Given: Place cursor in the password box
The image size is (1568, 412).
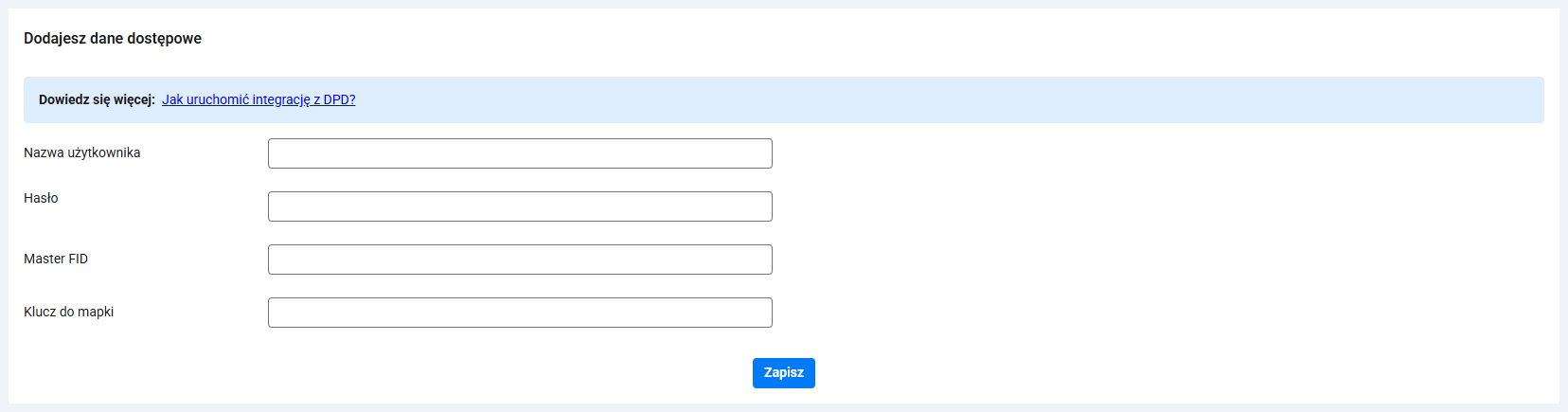Looking at the screenshot, I should pyautogui.click(x=520, y=206).
